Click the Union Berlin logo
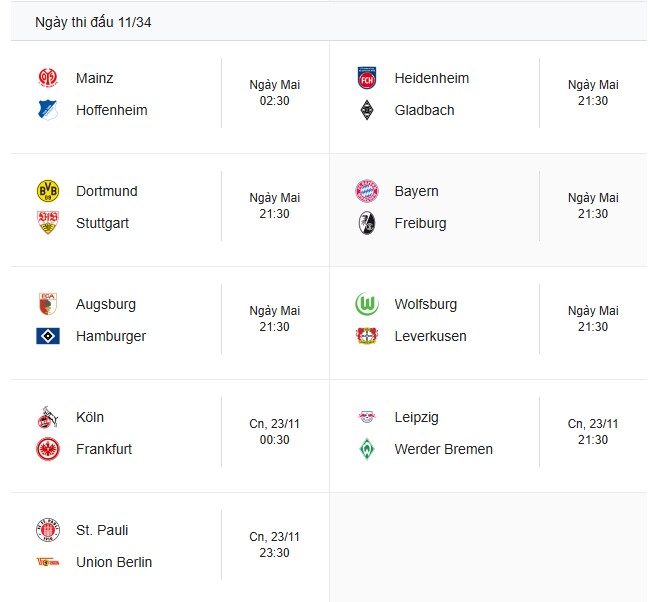This screenshot has height=602, width=650. (x=47, y=562)
